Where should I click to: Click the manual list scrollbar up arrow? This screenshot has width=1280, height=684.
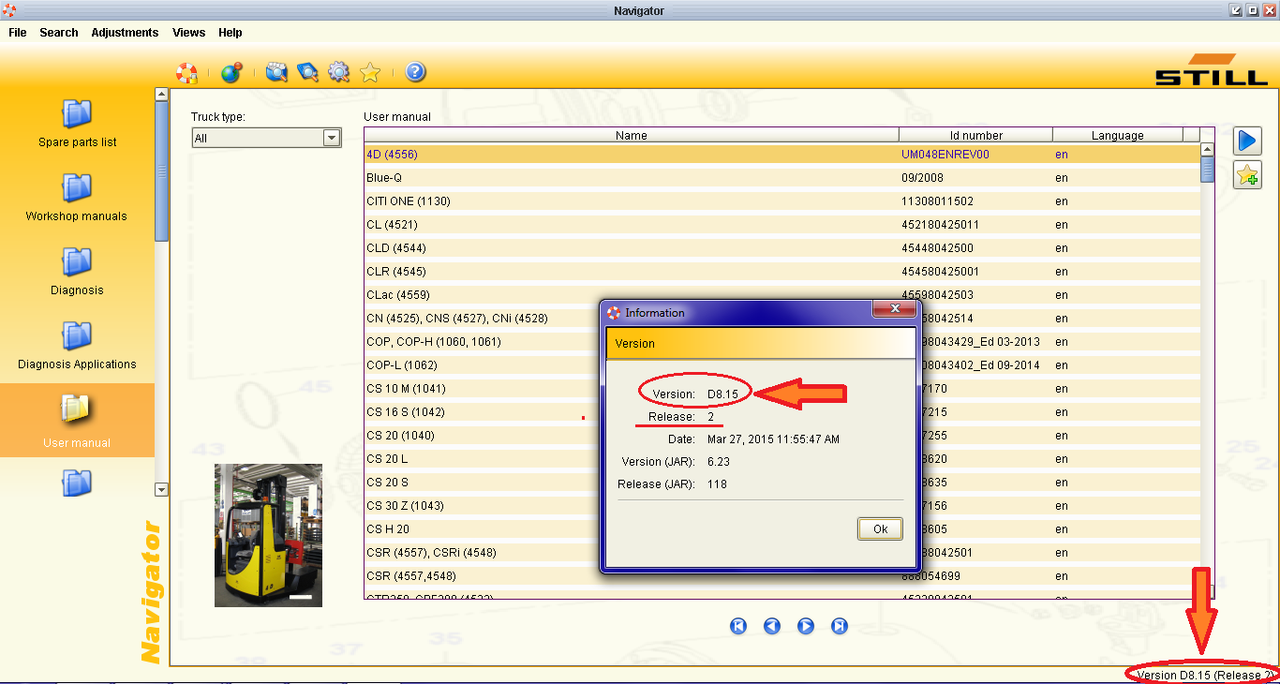(x=1207, y=149)
